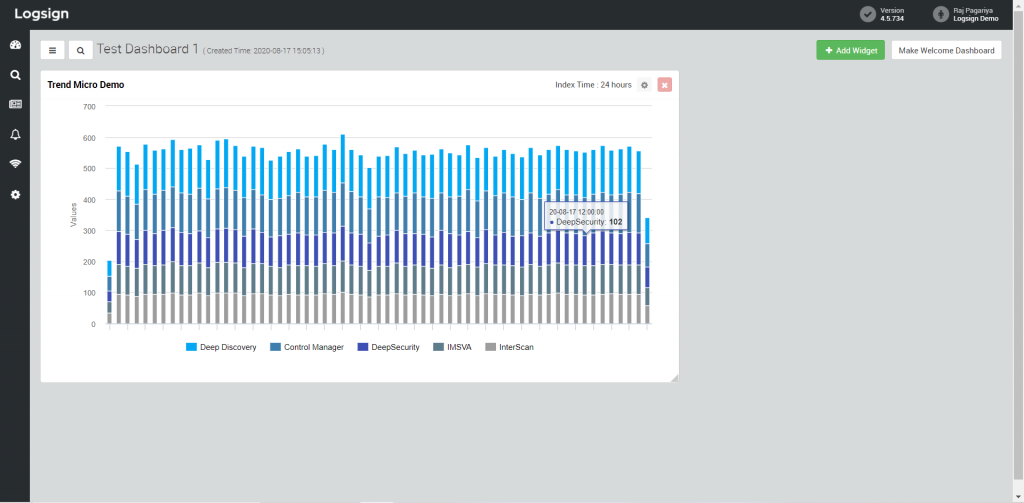Click the Logsign logo
The height and width of the screenshot is (503, 1024).
pos(42,14)
